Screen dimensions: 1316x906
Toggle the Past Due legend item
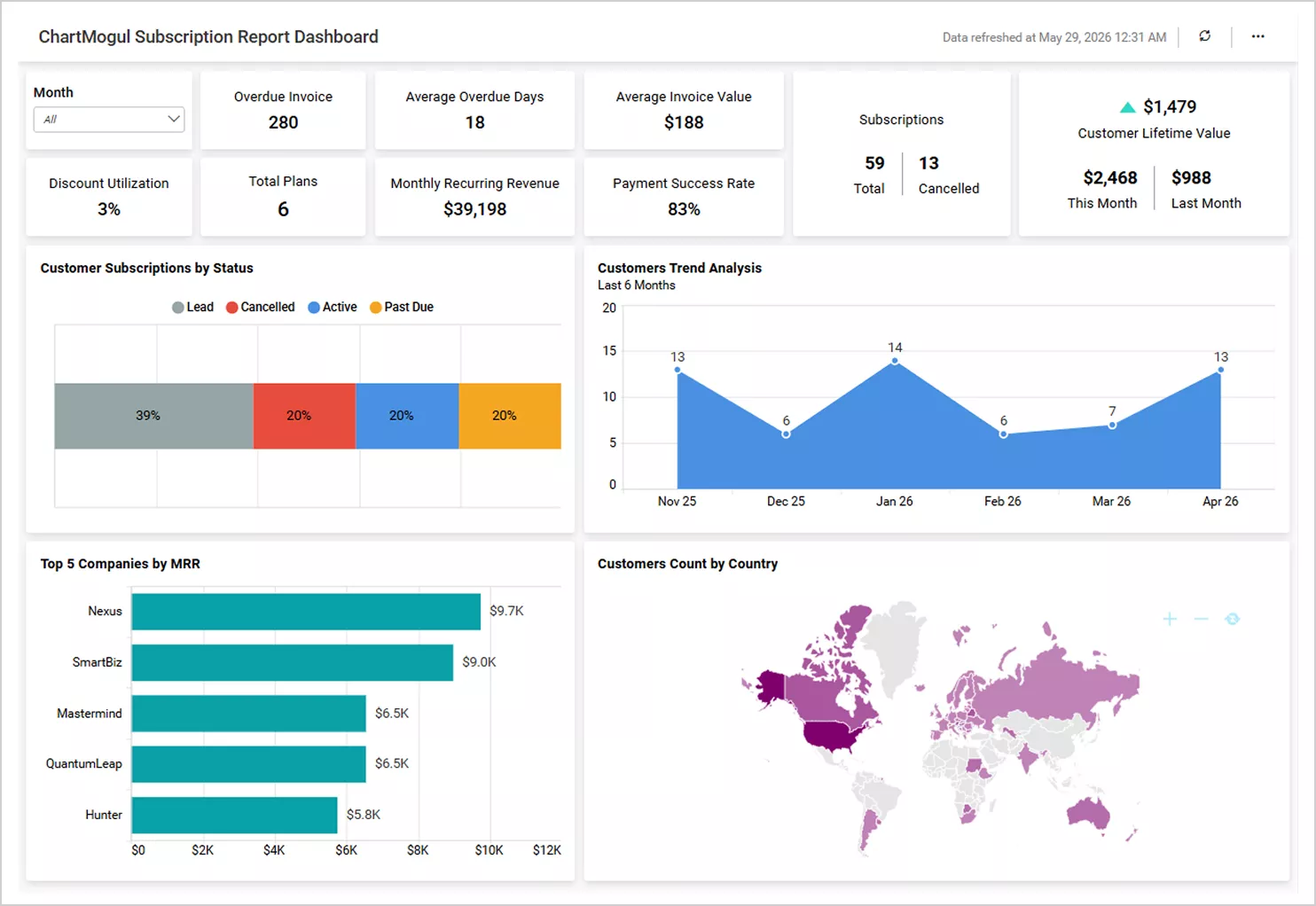pyautogui.click(x=402, y=307)
